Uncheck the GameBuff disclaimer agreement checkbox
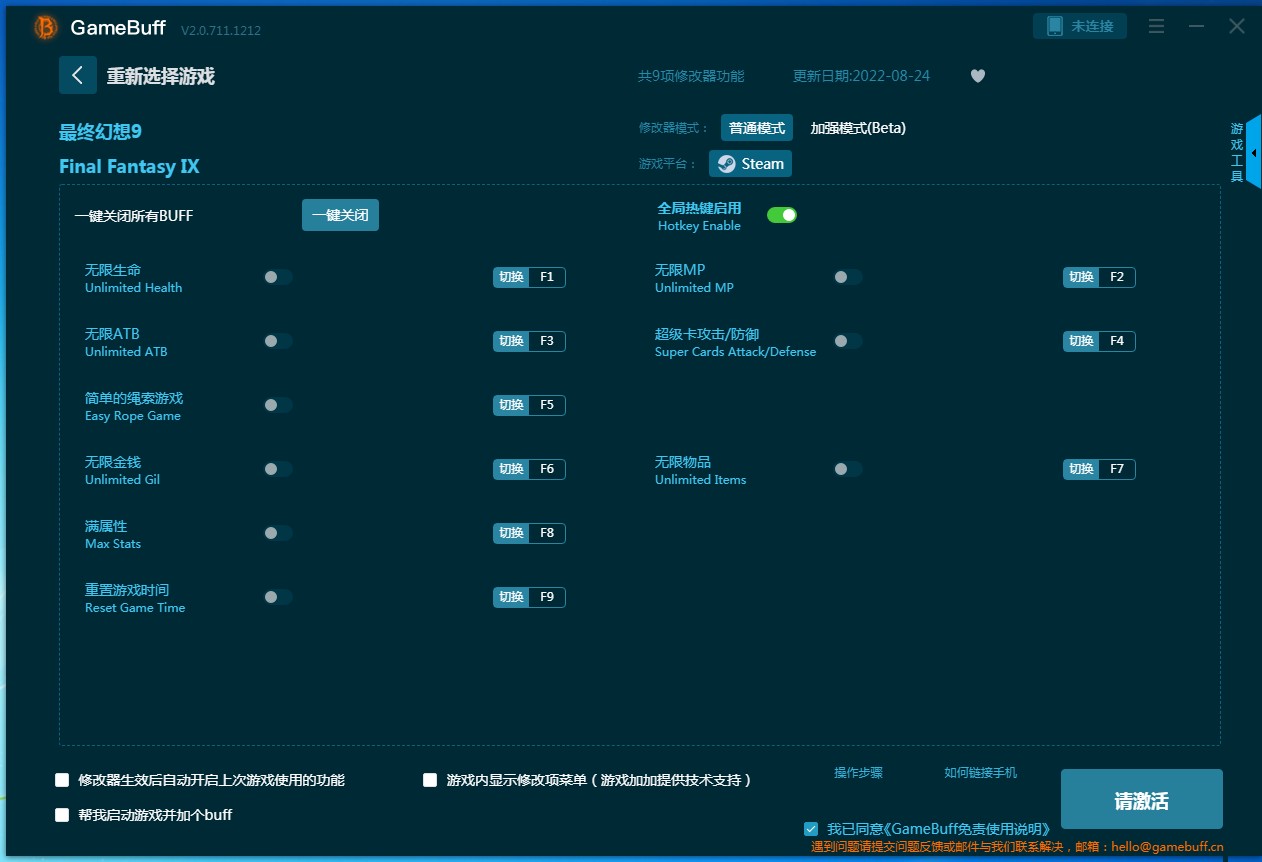Viewport: 1262px width, 862px height. coord(811,829)
